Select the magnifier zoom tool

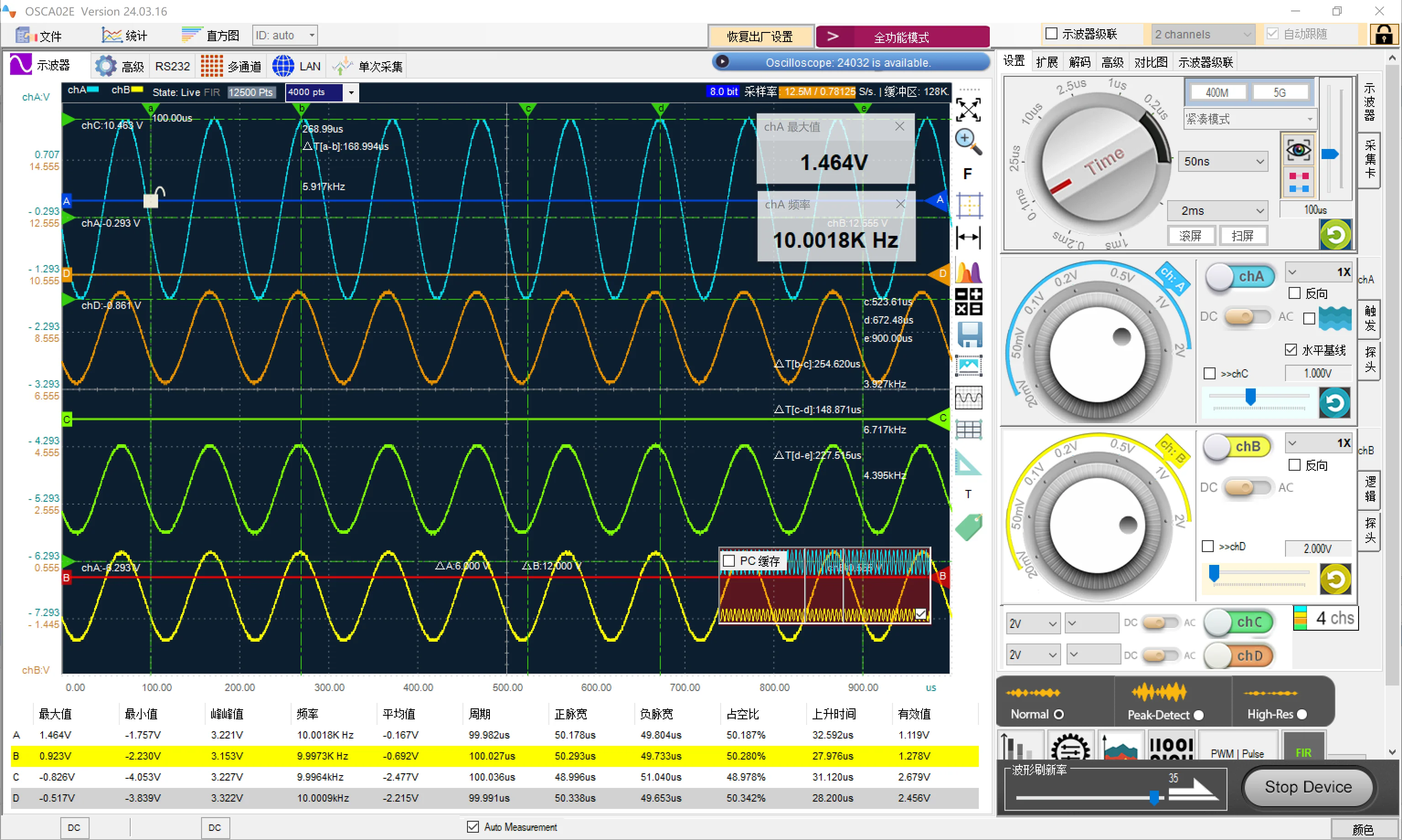coord(968,142)
